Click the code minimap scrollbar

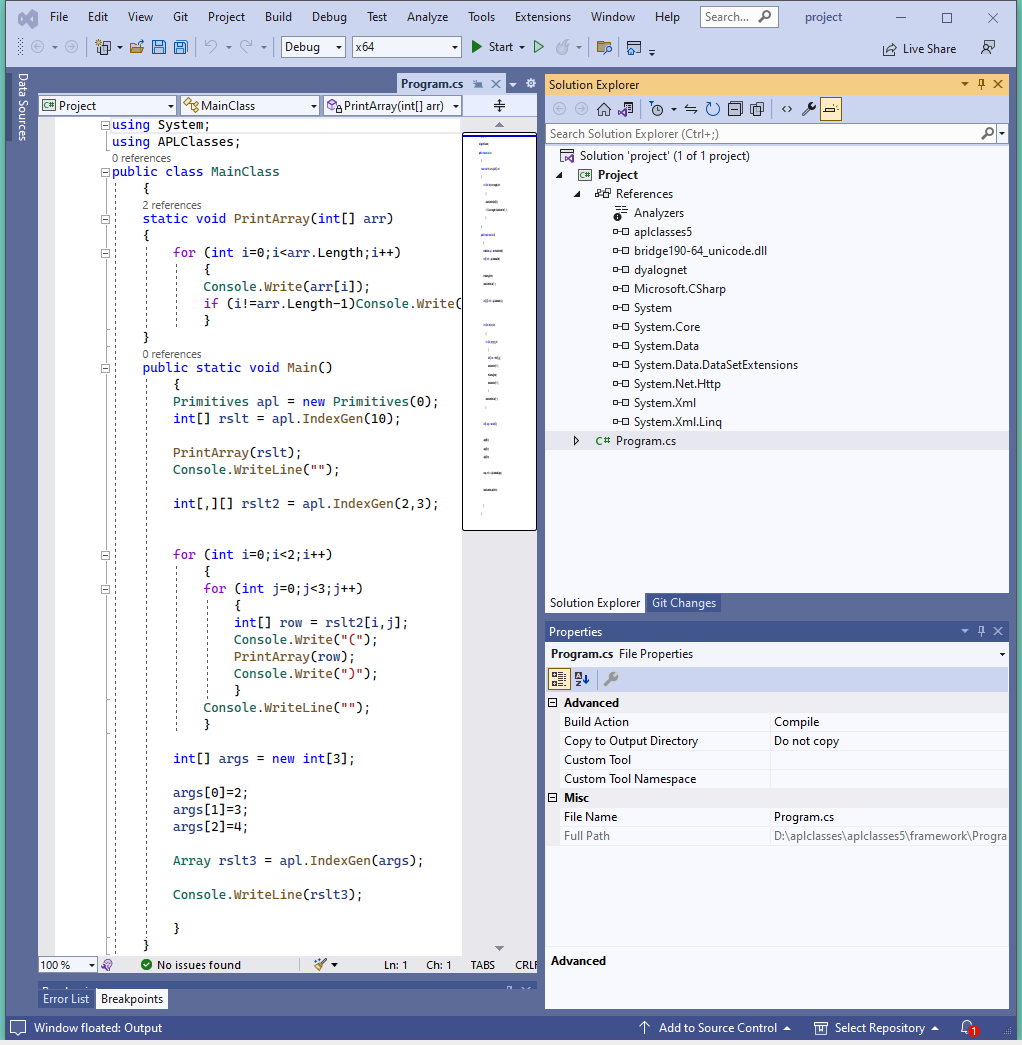[499, 330]
